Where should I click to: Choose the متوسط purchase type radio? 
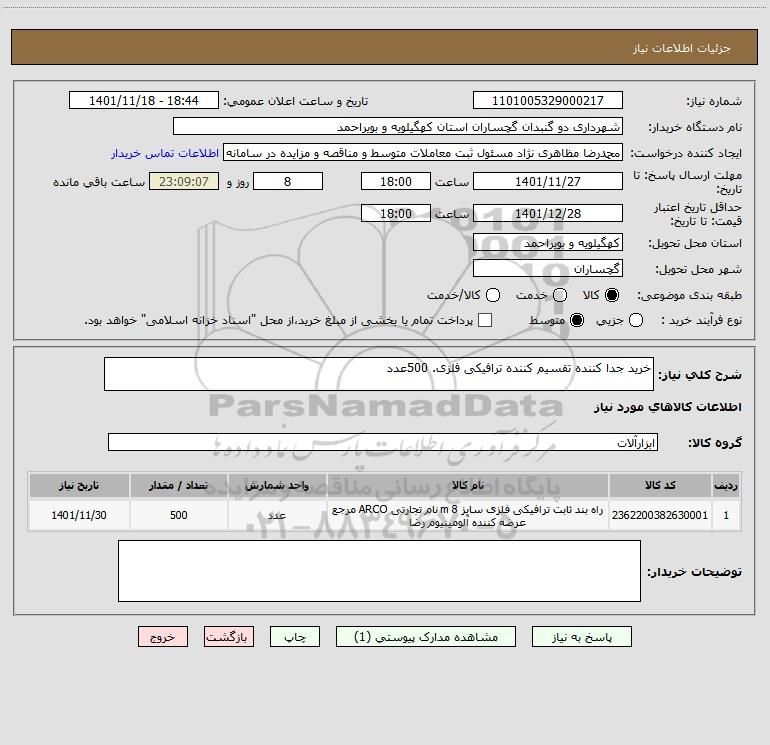(577, 320)
